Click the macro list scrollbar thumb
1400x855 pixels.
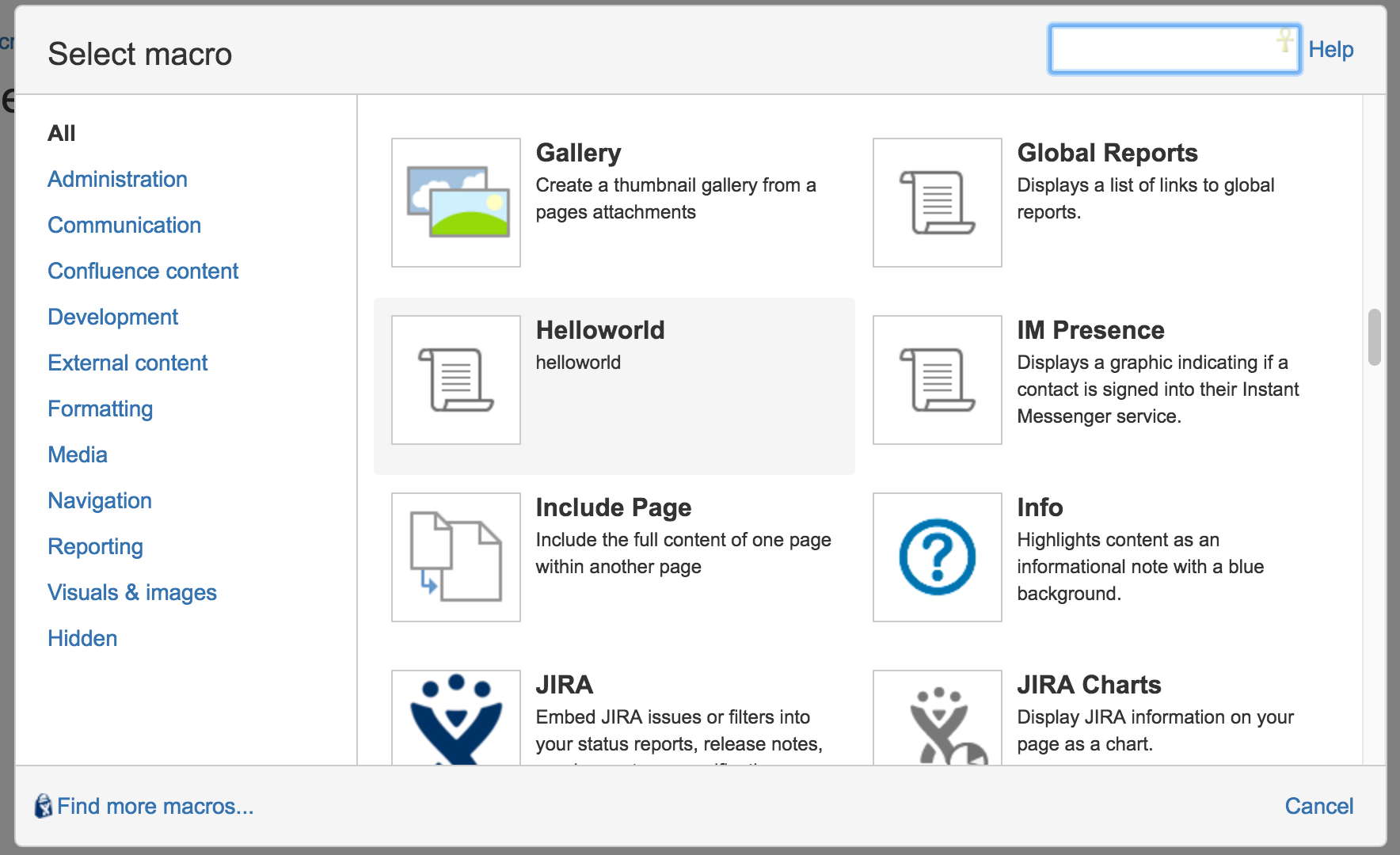pos(1374,337)
